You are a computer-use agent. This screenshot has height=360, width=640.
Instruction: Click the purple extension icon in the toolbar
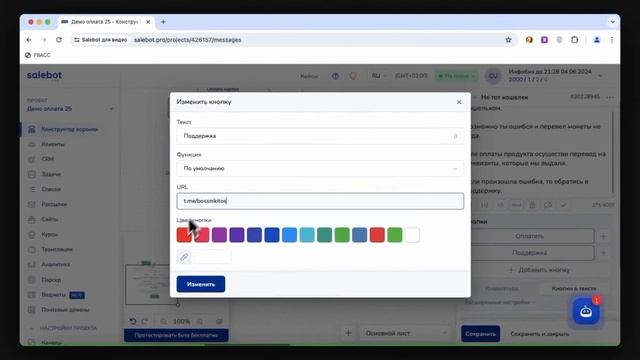(544, 40)
